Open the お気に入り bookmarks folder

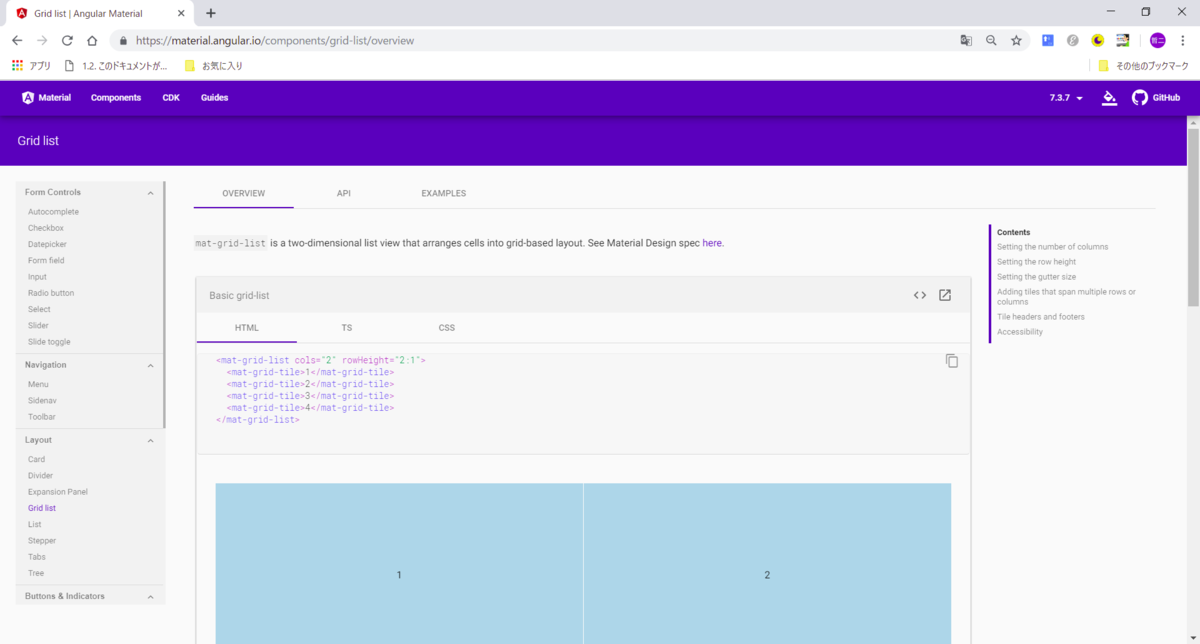click(214, 66)
